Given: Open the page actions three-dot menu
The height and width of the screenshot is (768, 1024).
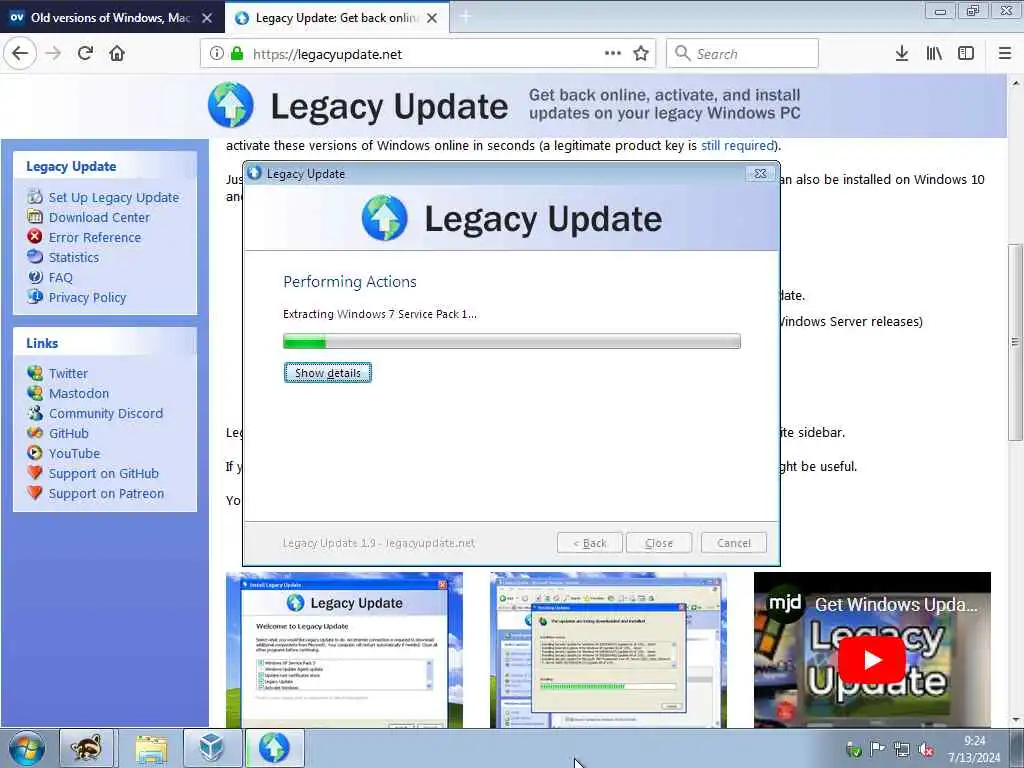Looking at the screenshot, I should click(613, 54).
